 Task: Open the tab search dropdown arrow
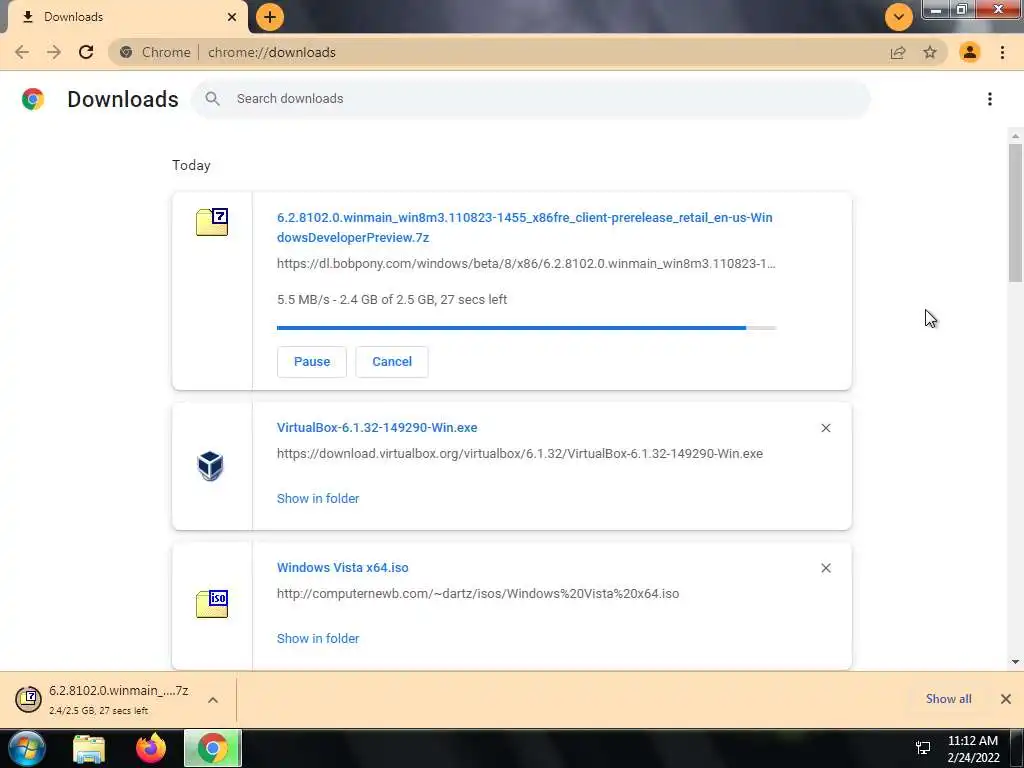pos(899,17)
